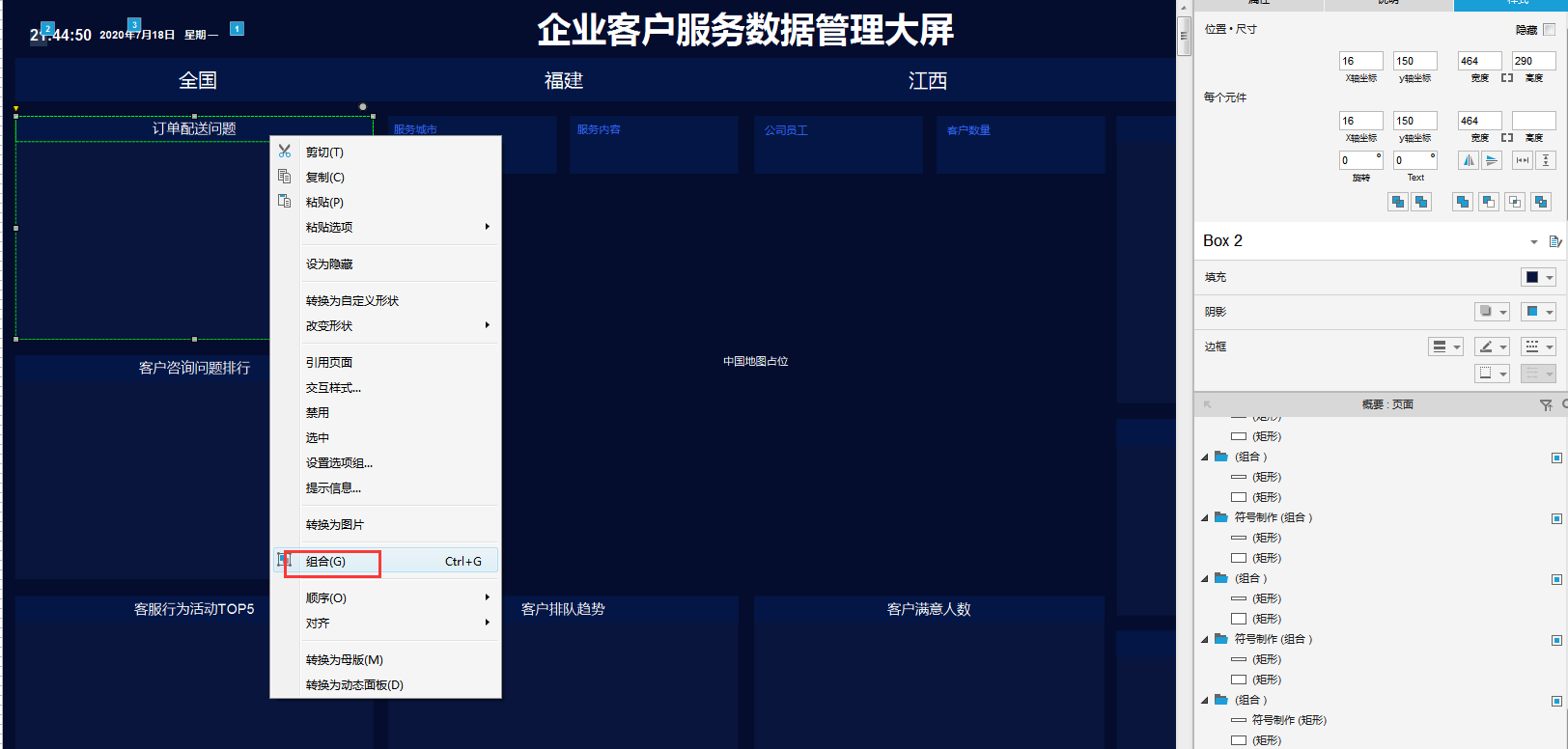Screen dimensions: 1568x749
Task: Select the 服务城市 box on canvas
Action: point(473,145)
